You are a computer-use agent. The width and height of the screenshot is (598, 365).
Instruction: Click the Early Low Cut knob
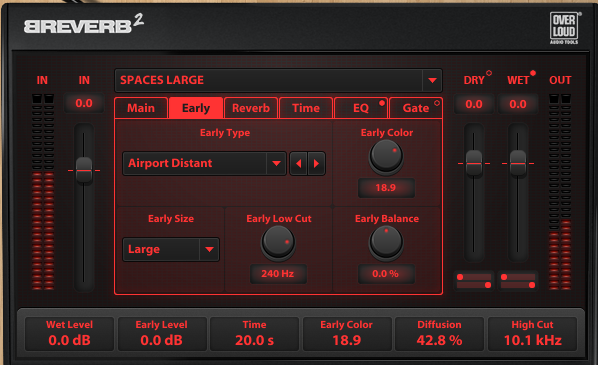278,243
